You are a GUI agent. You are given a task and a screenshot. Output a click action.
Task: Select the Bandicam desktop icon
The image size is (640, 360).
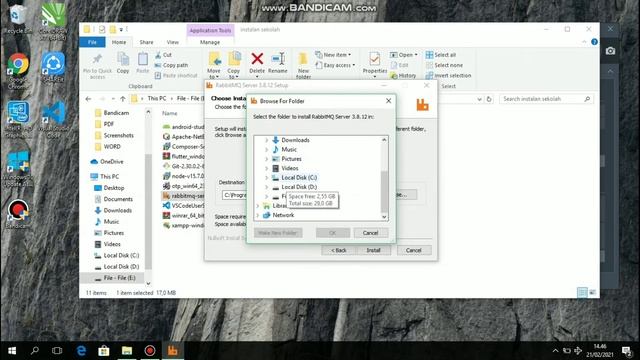tap(18, 210)
